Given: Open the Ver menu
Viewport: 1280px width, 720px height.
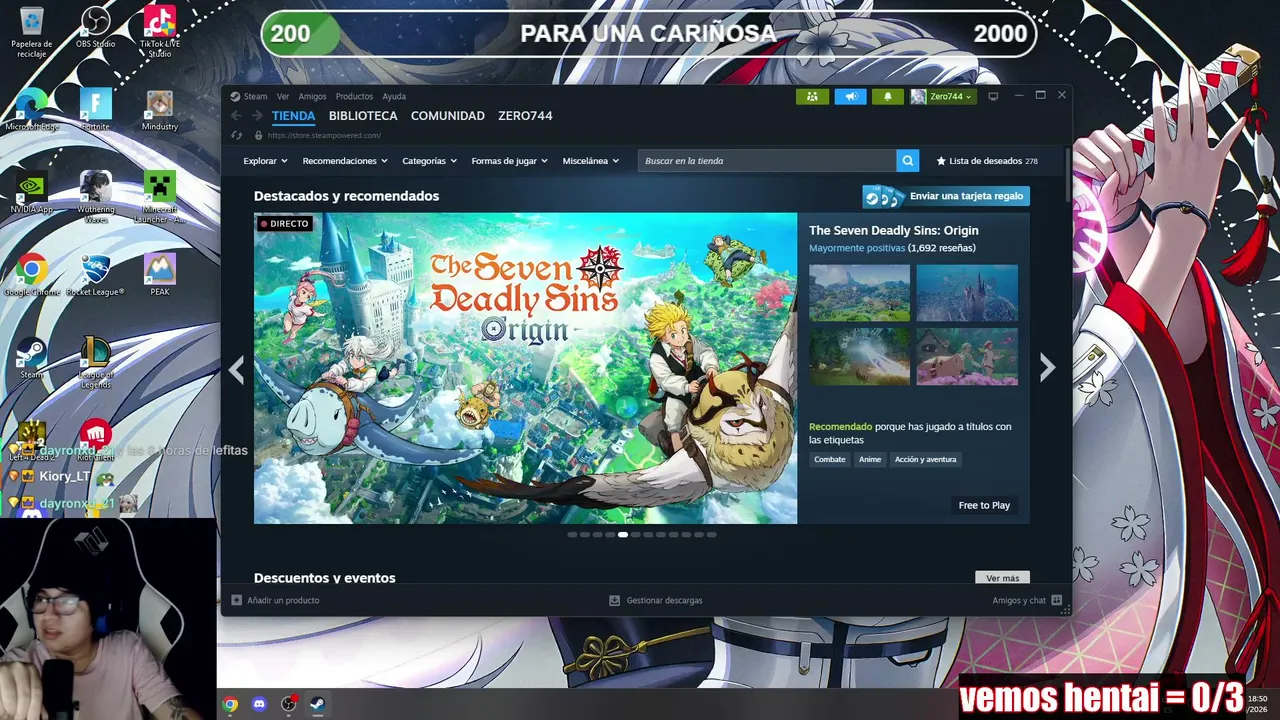Looking at the screenshot, I should 283,96.
